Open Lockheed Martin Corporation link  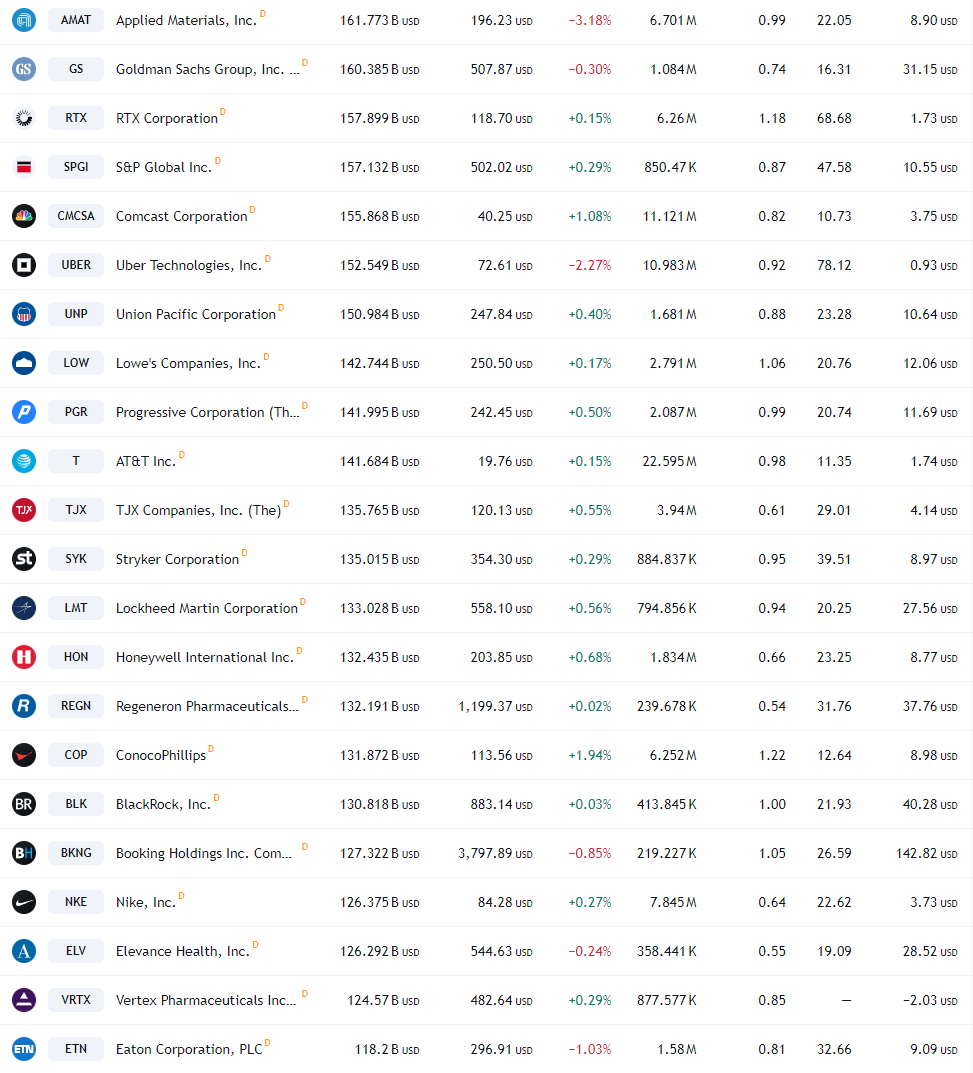click(207, 608)
